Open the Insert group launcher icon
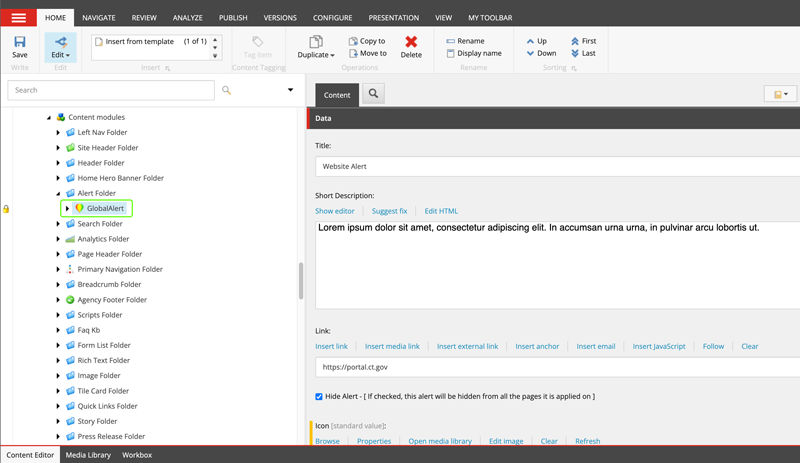The image size is (800, 463). [168, 68]
